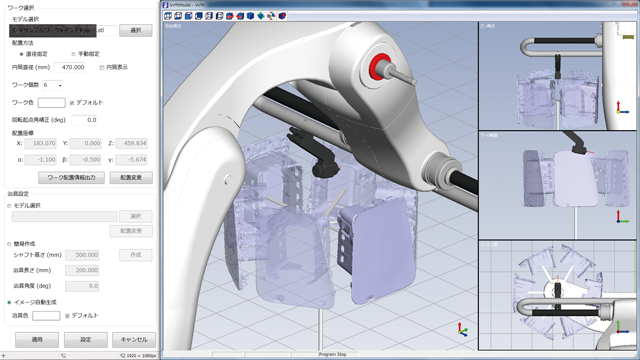640x360 pixels.
Task: Click the blue cube with red marker icon
Action: coord(282,16)
